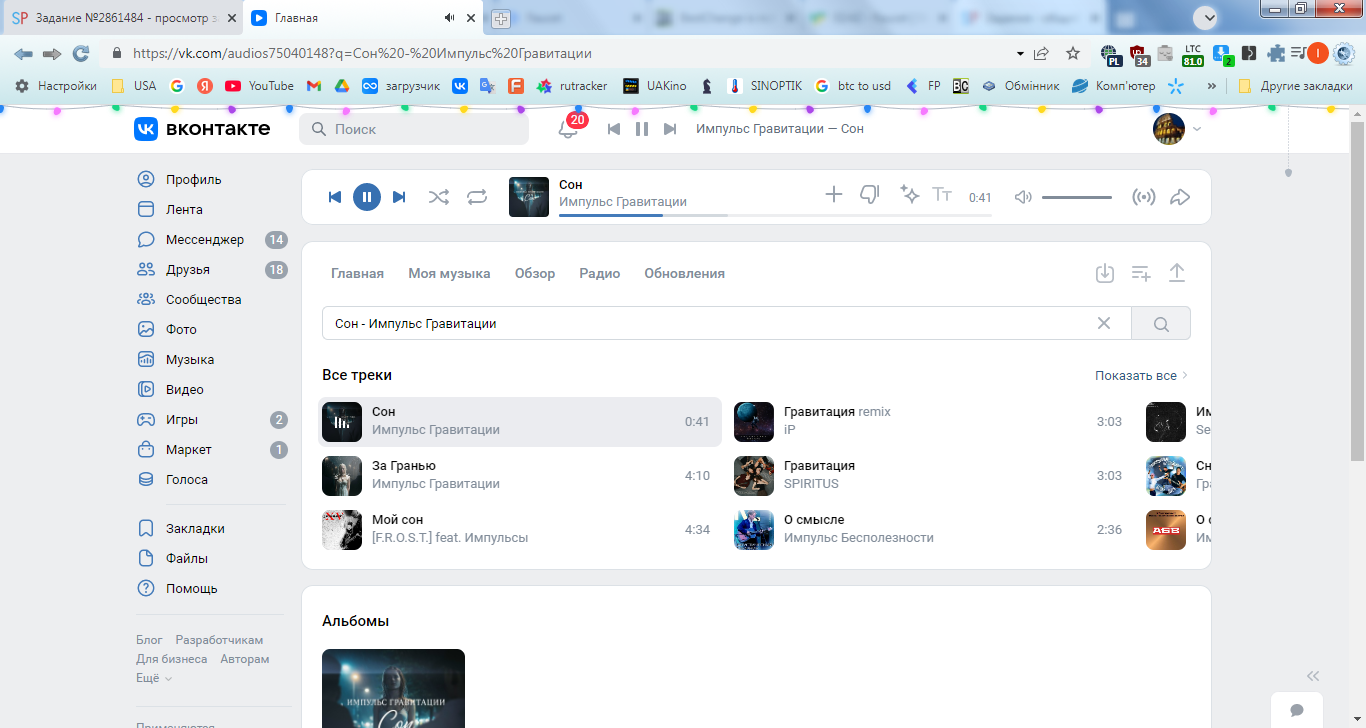Expand all tracks via Показать все

click(1142, 376)
